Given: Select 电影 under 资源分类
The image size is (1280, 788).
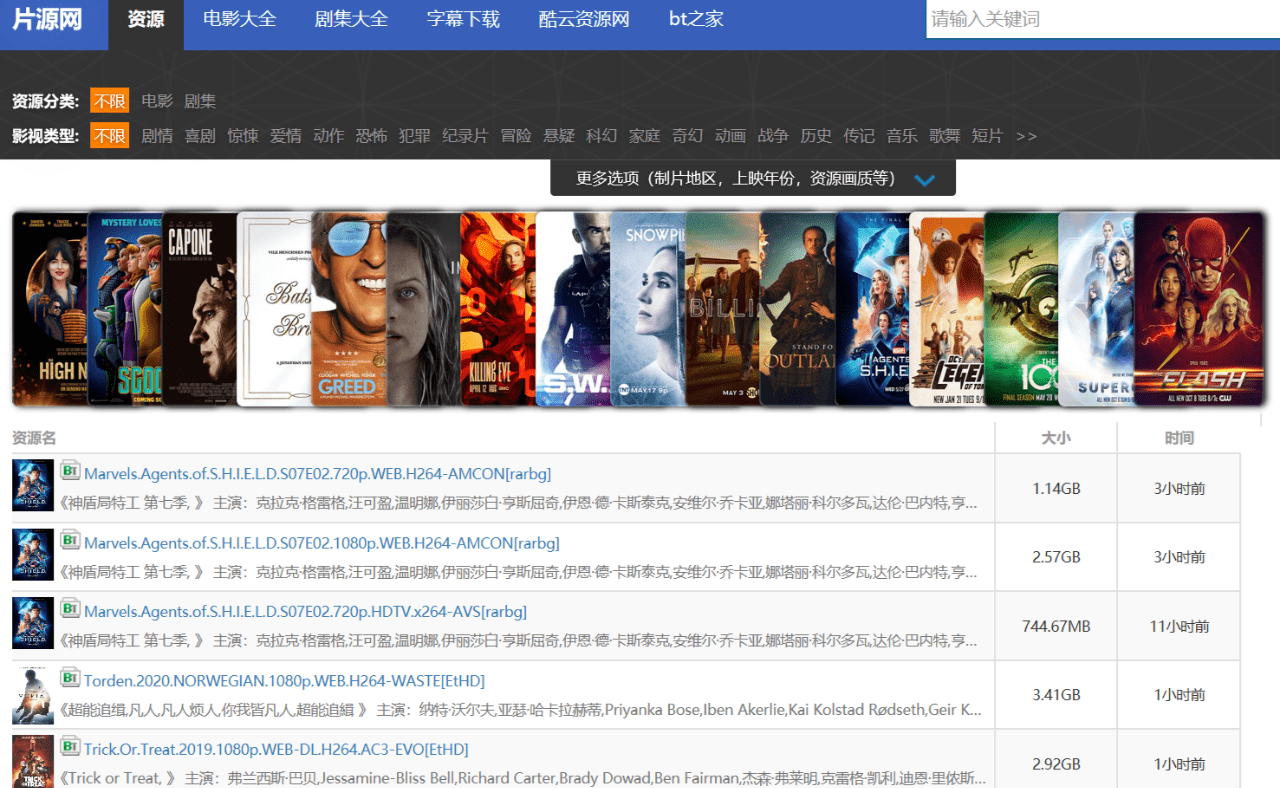Looking at the screenshot, I should pos(156,100).
